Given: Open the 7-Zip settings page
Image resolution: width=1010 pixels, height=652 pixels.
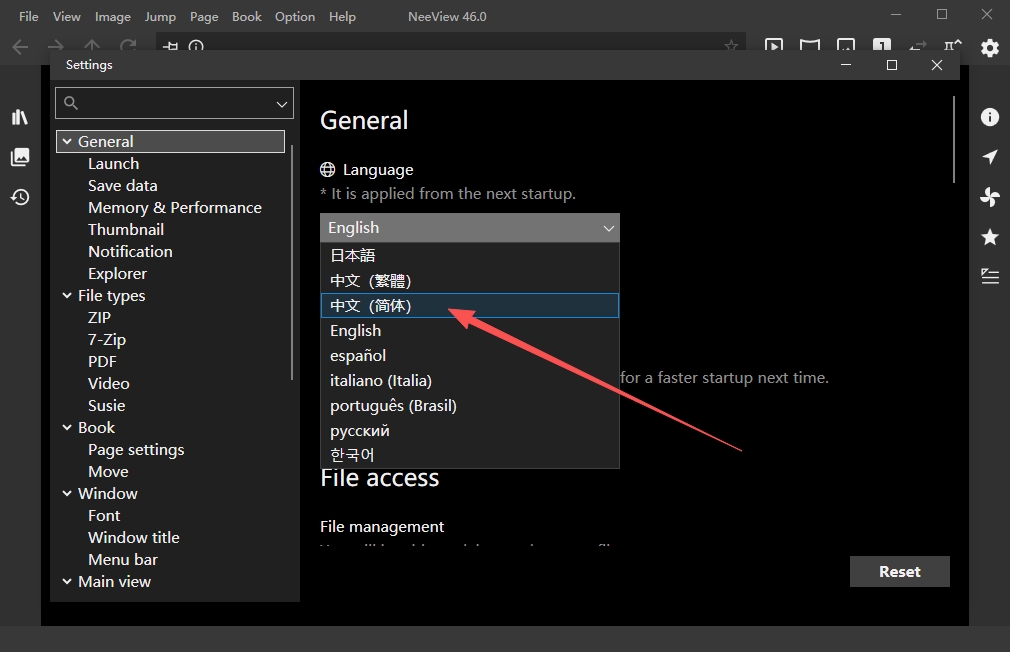Looking at the screenshot, I should pyautogui.click(x=107, y=340).
